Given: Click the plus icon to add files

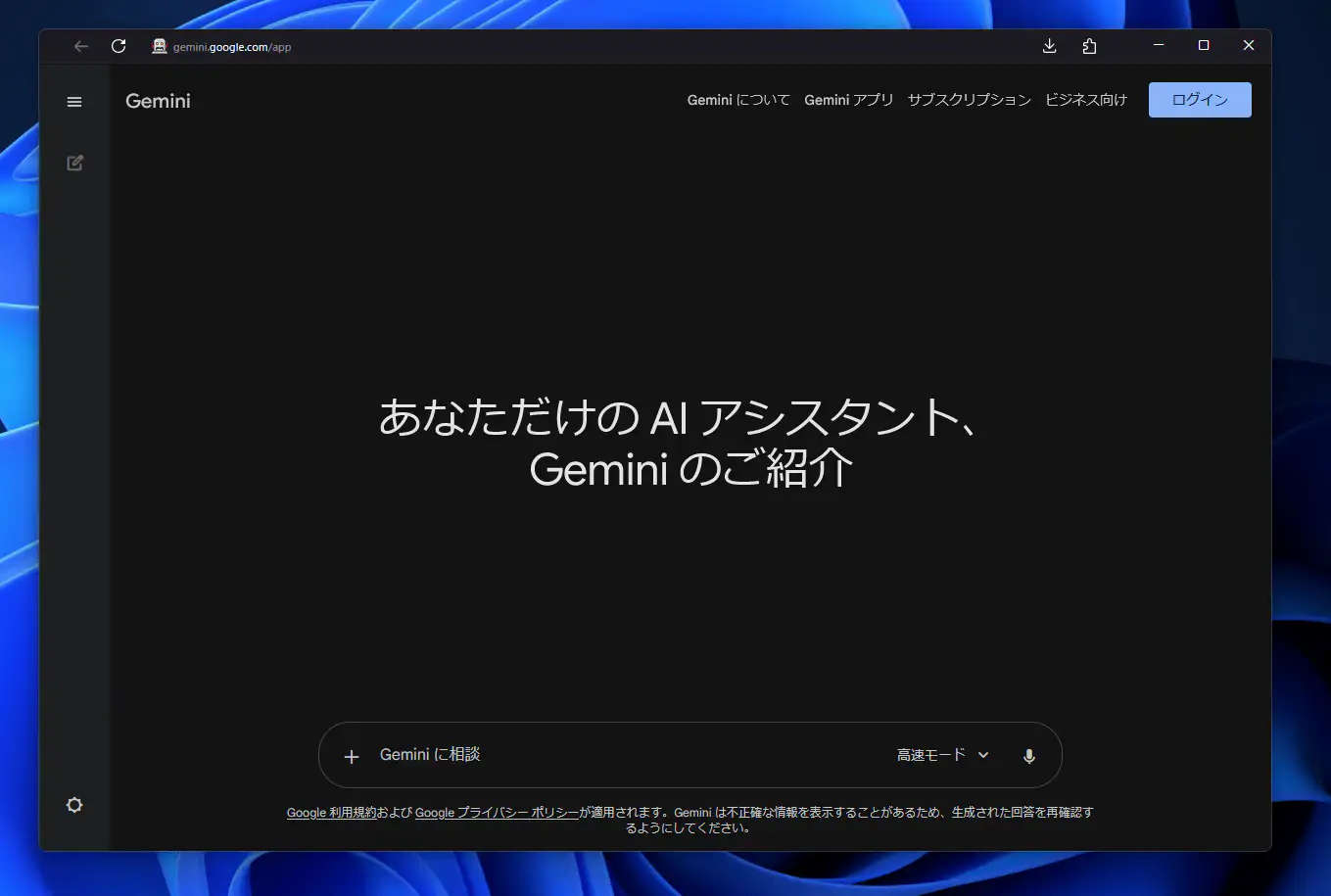Looking at the screenshot, I should [x=352, y=756].
